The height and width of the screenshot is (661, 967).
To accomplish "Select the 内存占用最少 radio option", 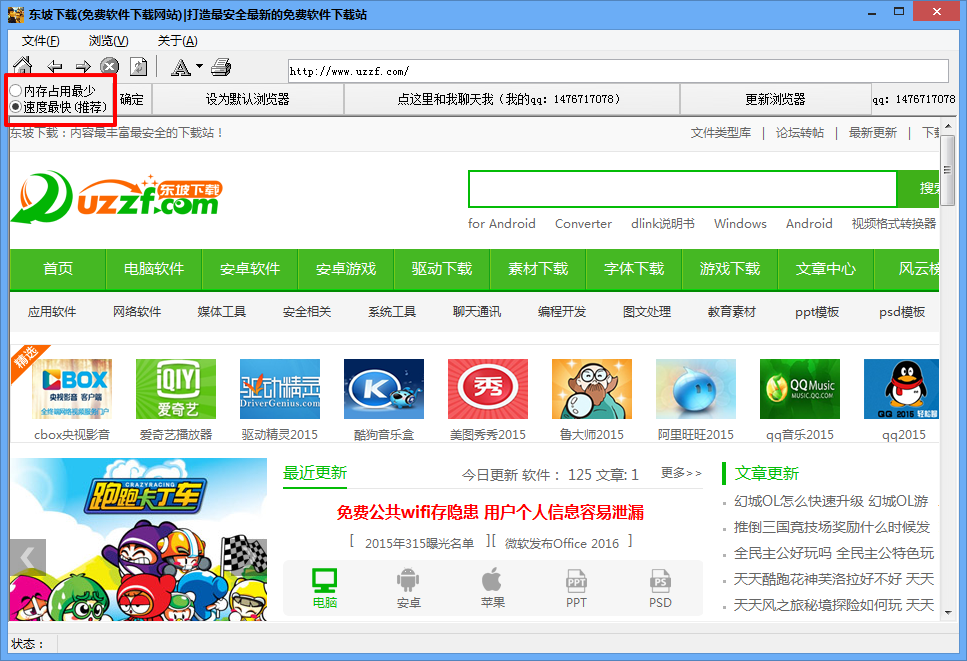I will (x=53, y=91).
